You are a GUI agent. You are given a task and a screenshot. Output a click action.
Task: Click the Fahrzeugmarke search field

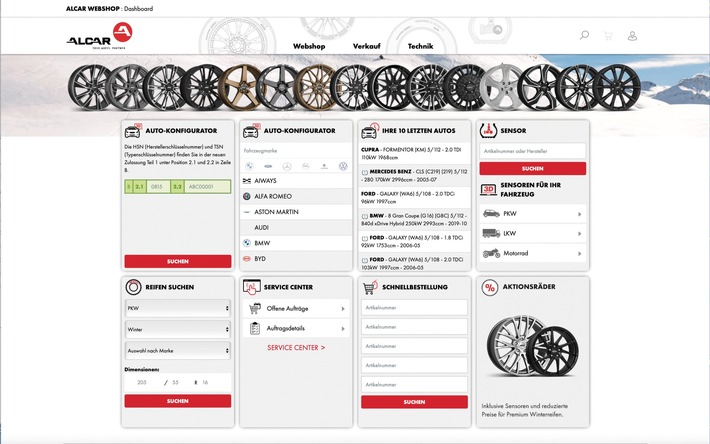pyautogui.click(x=296, y=151)
